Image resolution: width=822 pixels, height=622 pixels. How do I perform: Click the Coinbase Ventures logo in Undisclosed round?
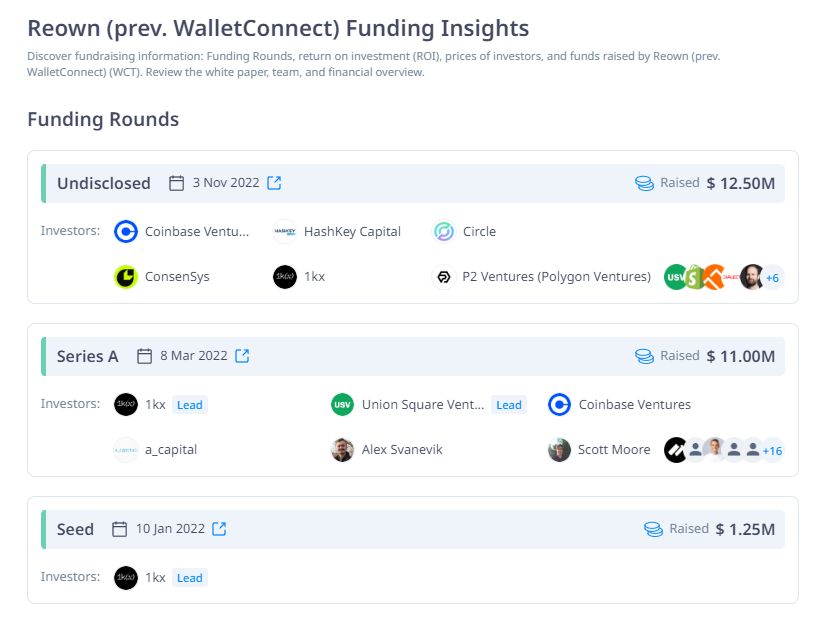[126, 231]
